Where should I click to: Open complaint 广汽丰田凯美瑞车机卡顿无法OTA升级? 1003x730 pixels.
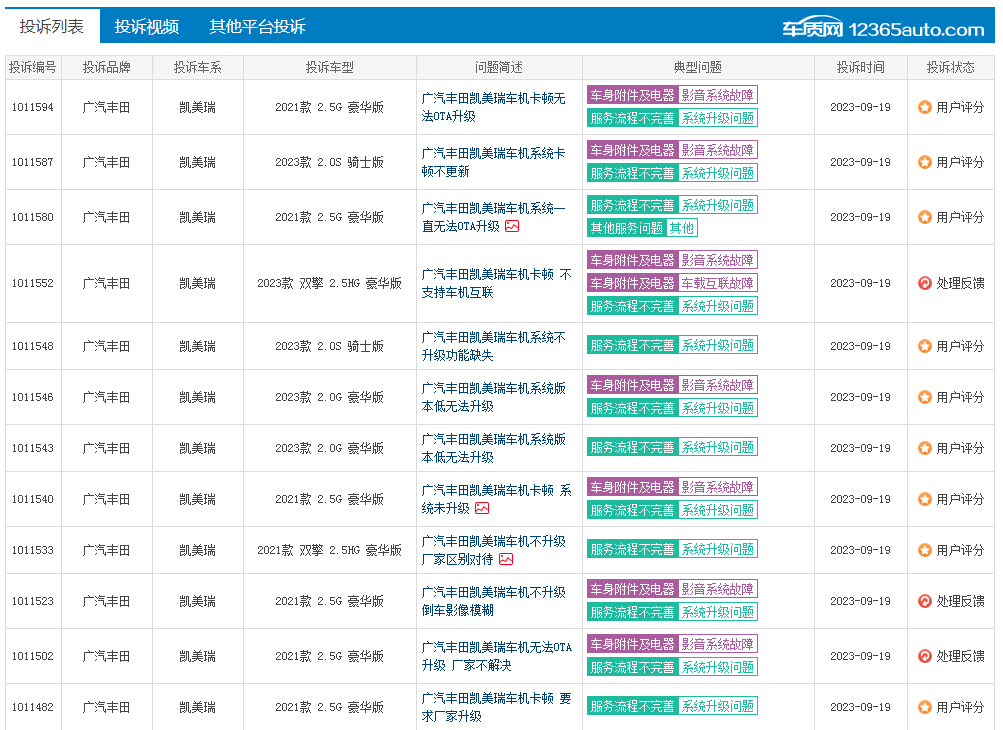click(x=493, y=107)
